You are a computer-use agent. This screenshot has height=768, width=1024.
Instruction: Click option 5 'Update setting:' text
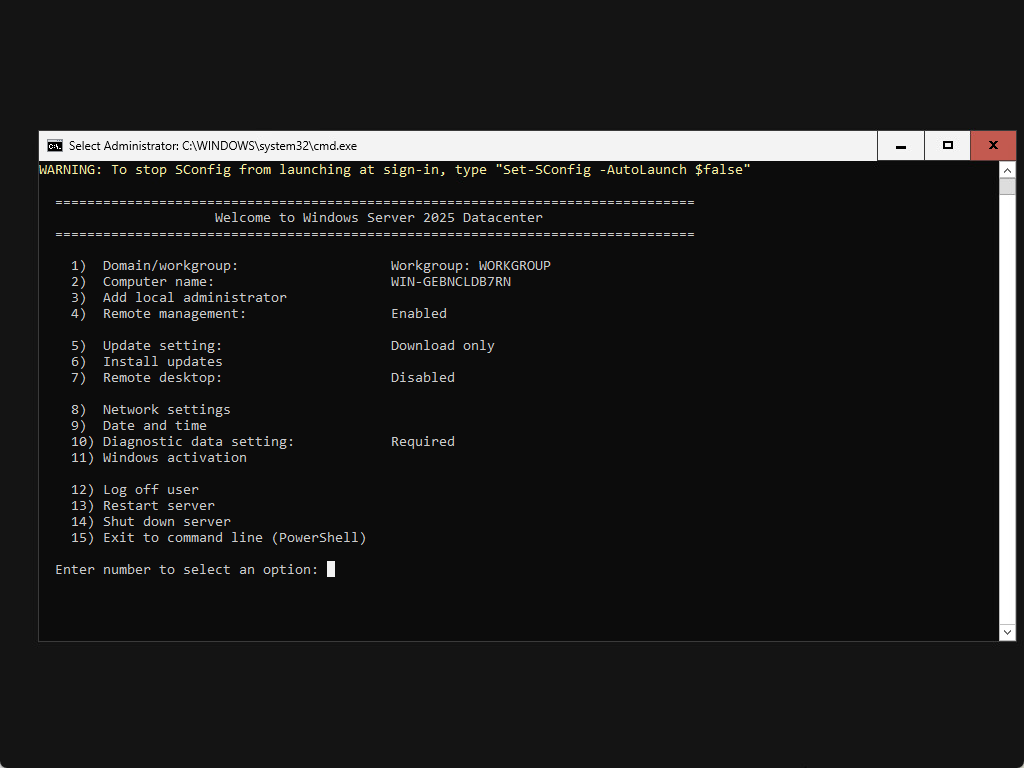click(x=163, y=345)
